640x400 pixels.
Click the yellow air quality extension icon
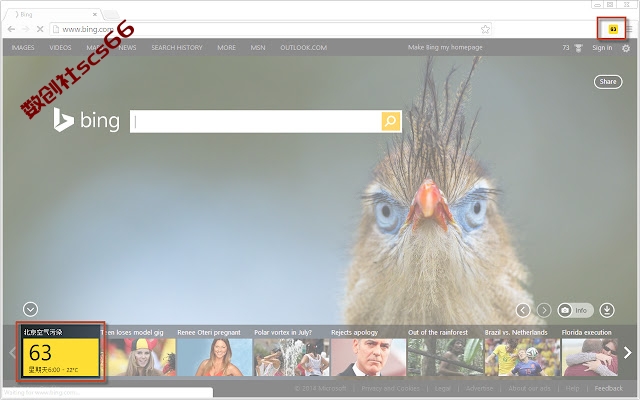tap(613, 29)
